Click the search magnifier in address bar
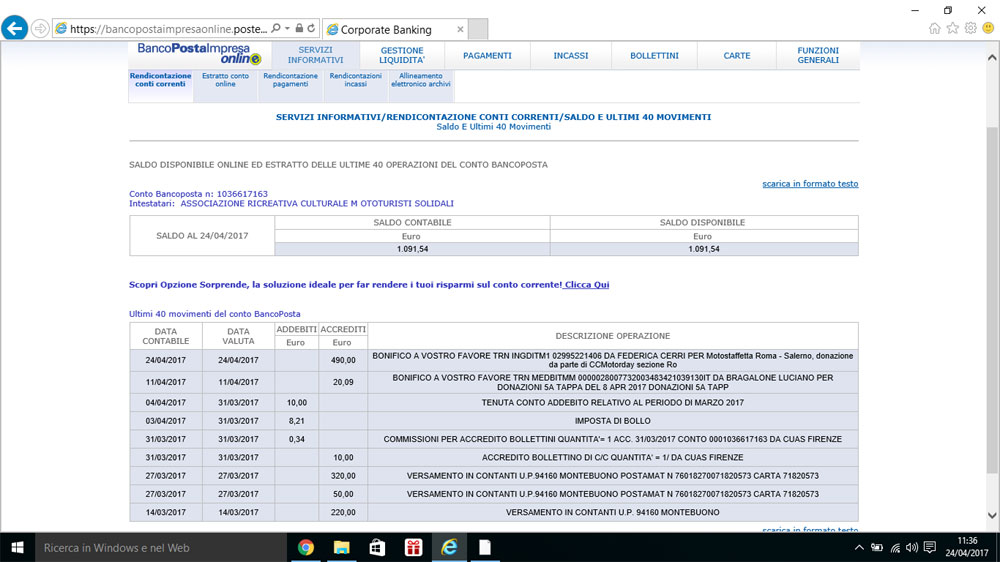1000x562 pixels. (x=276, y=29)
